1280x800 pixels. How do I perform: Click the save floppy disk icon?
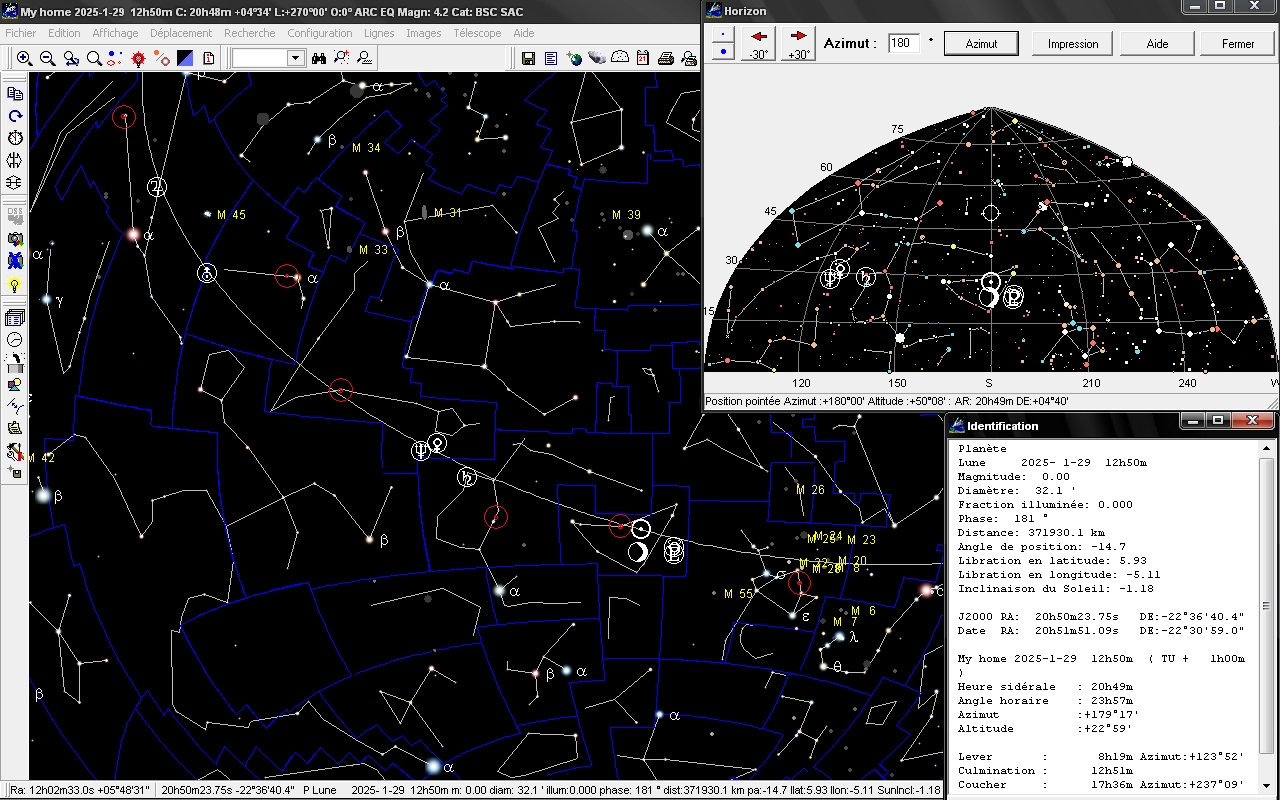[528, 58]
